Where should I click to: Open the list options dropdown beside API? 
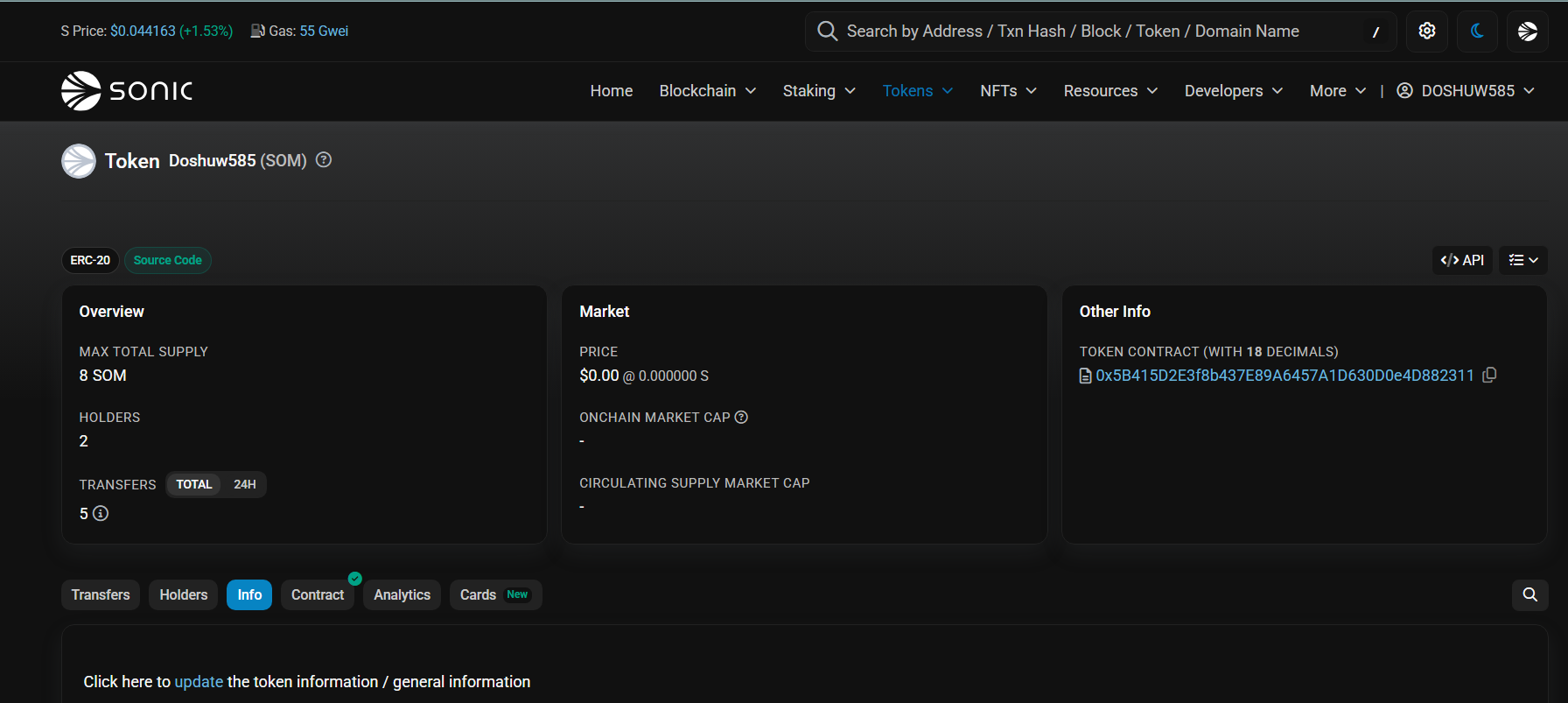click(1523, 260)
